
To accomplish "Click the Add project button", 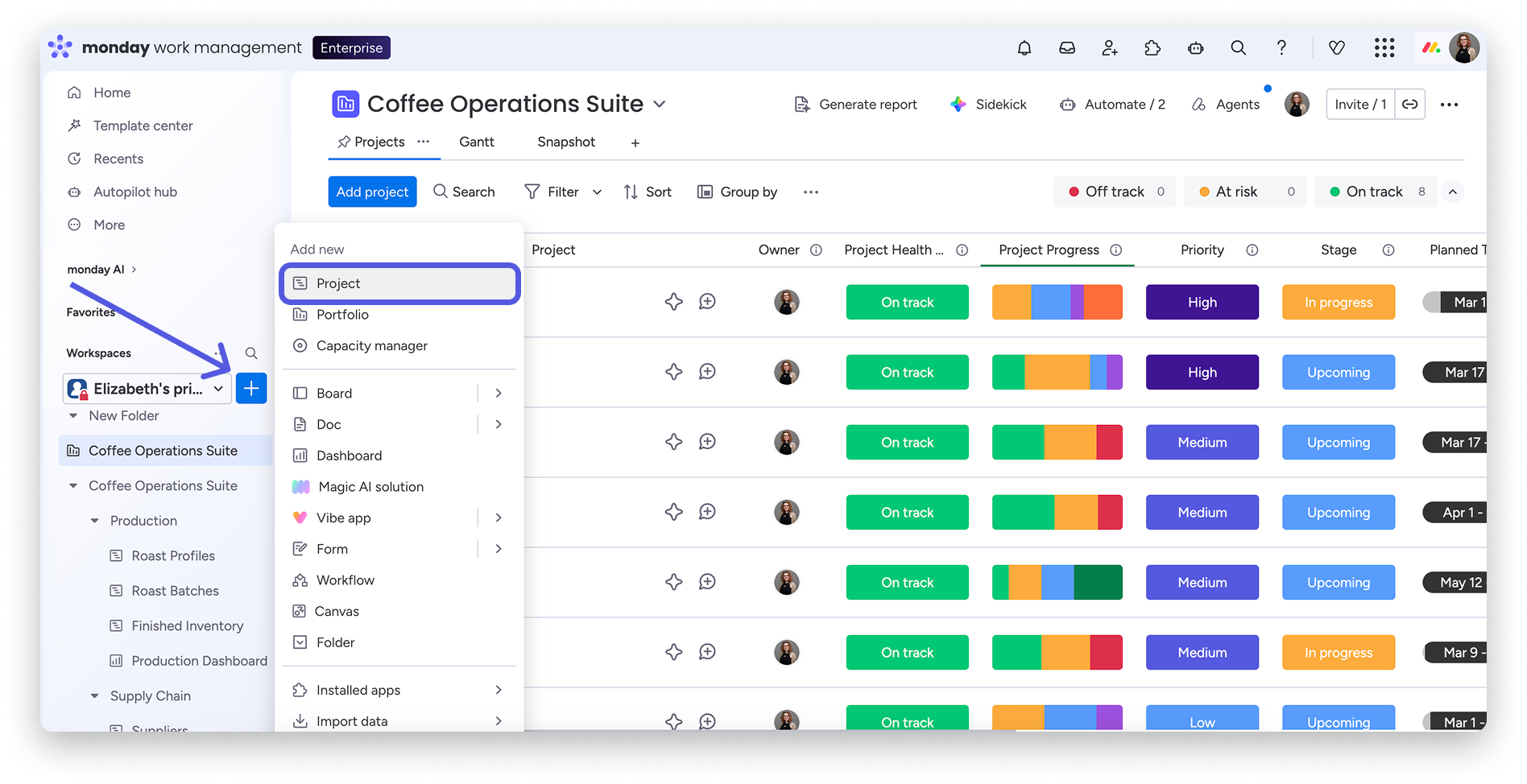I will (x=372, y=192).
